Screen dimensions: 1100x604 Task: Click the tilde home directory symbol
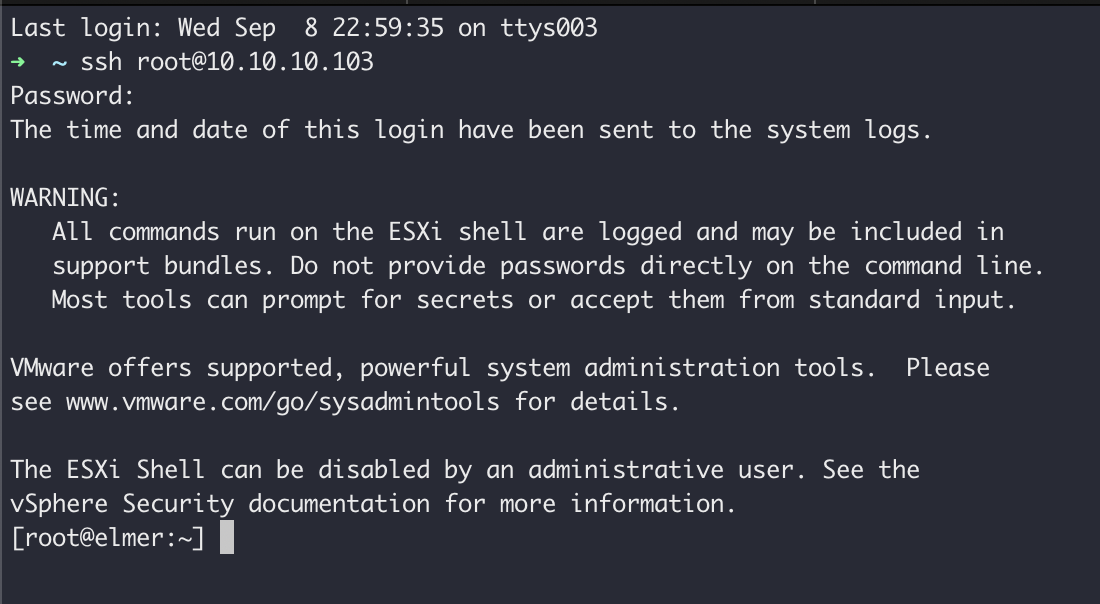point(60,63)
